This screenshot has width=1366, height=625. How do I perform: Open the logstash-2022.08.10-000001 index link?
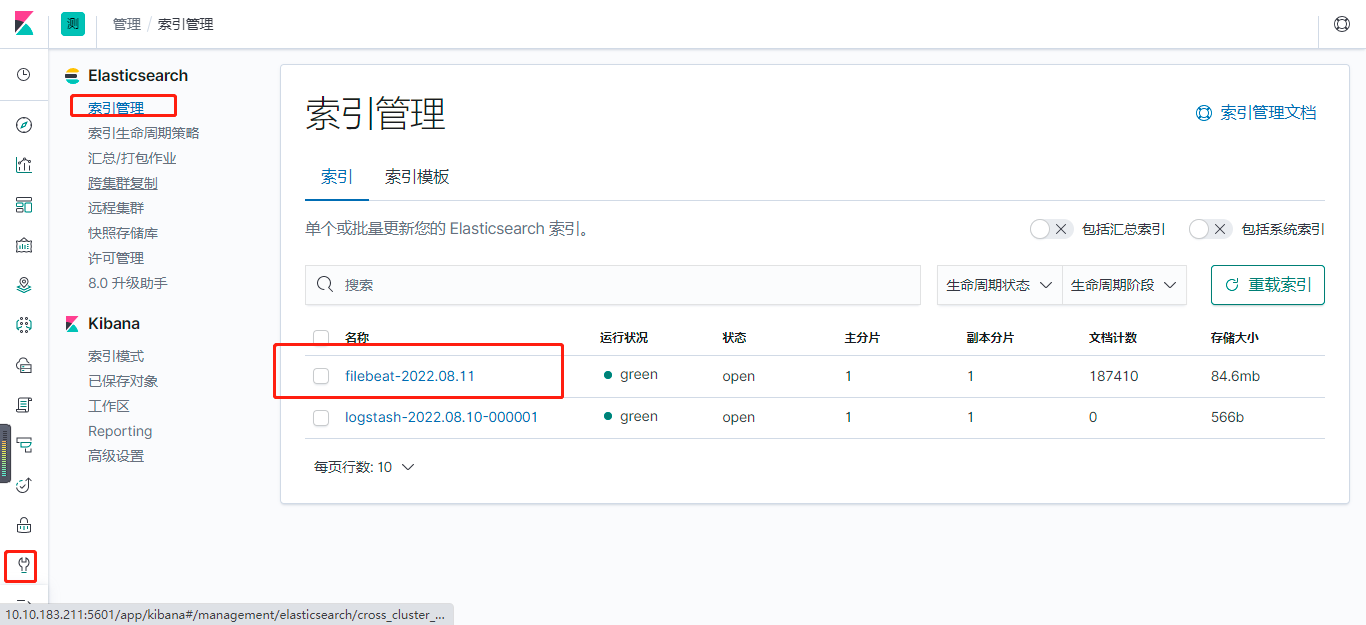441,417
